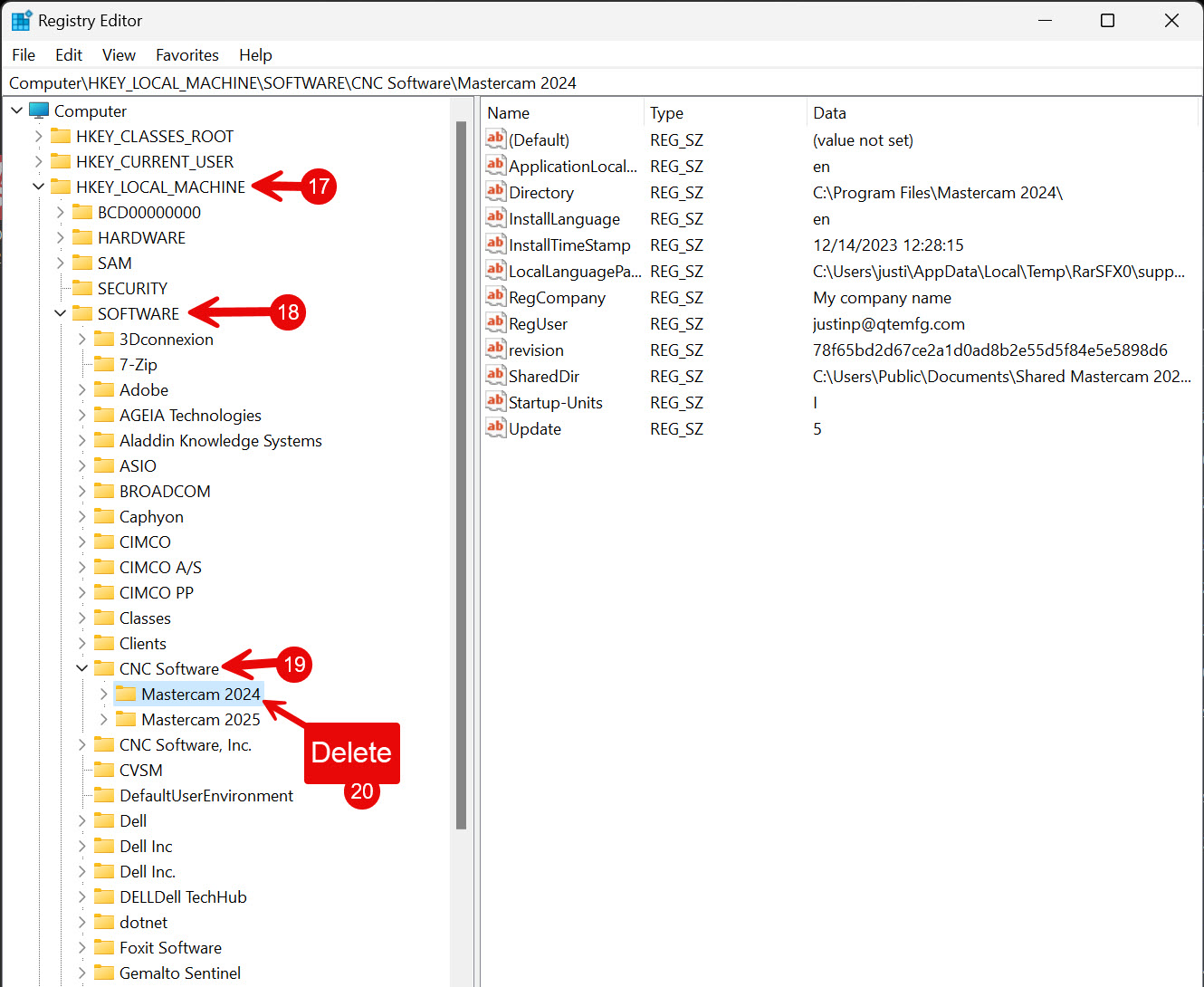Select the BCD00000000 key
This screenshot has height=987, width=1204.
pyautogui.click(x=149, y=212)
